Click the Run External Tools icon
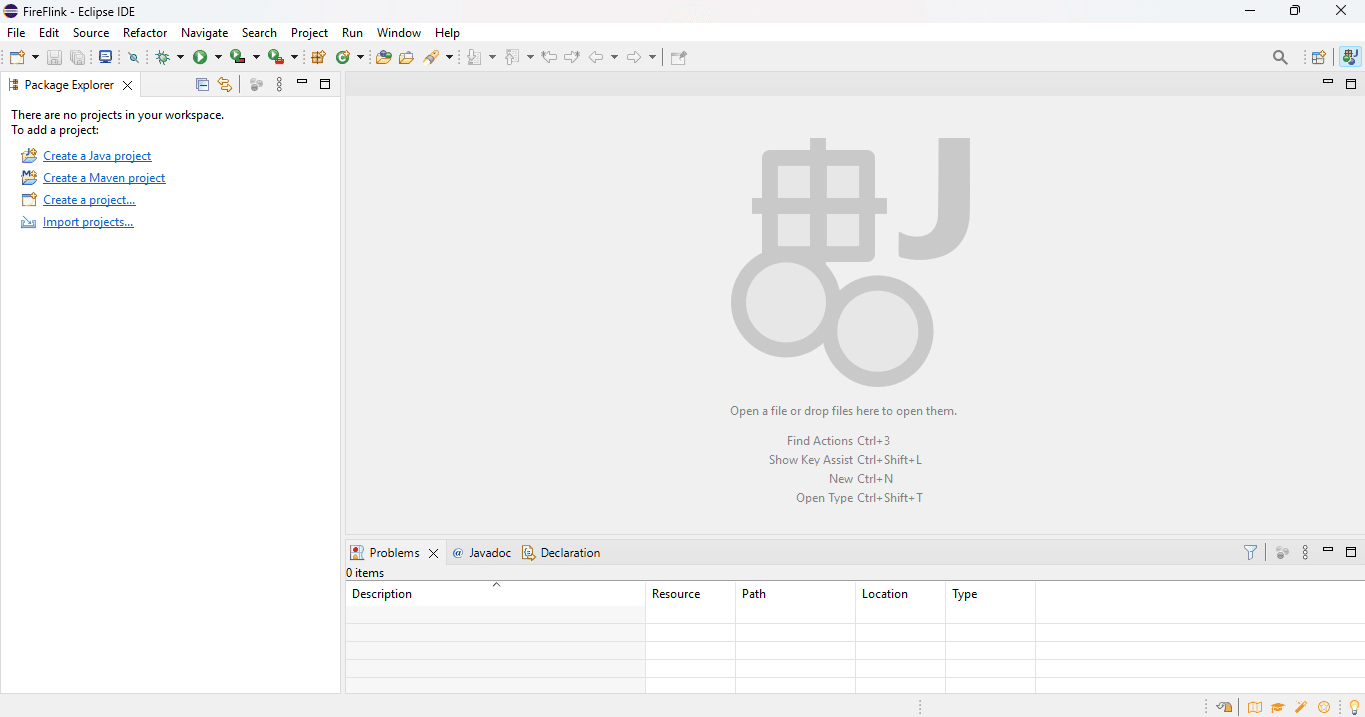The image size is (1365, 717). point(275,57)
